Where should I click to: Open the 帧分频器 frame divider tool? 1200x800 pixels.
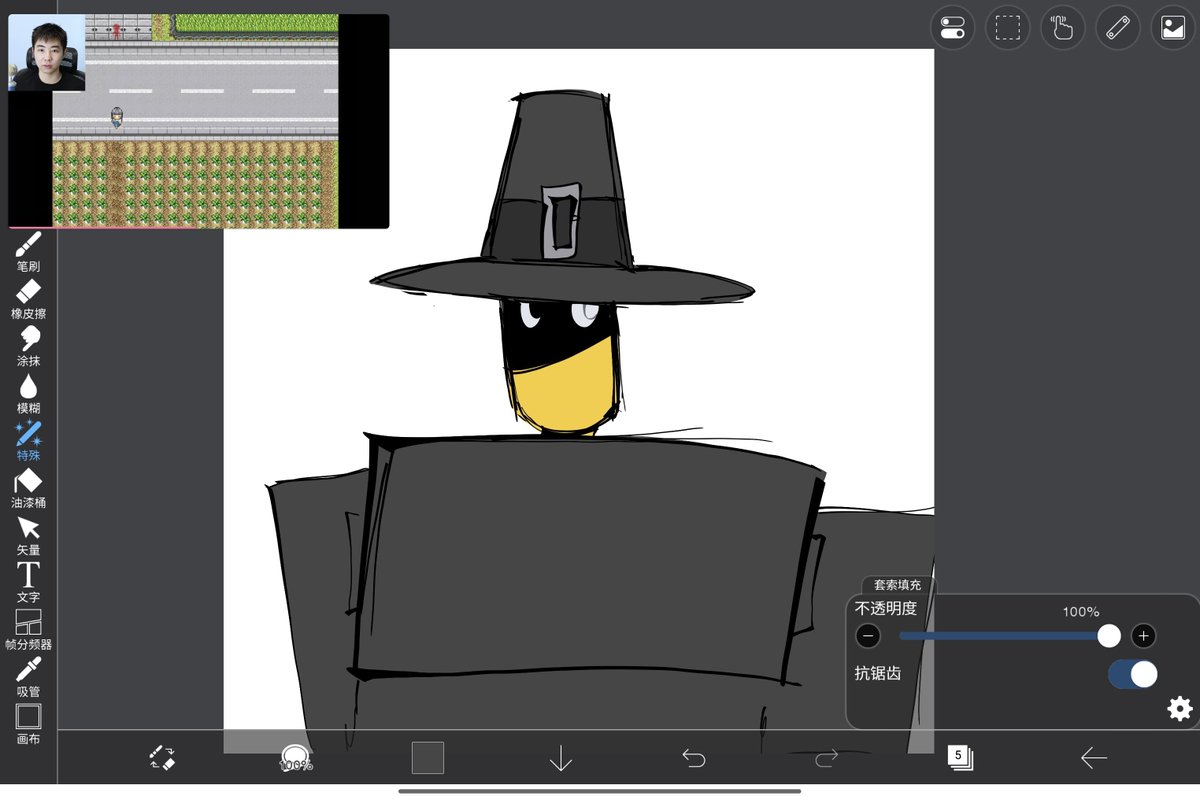click(28, 630)
